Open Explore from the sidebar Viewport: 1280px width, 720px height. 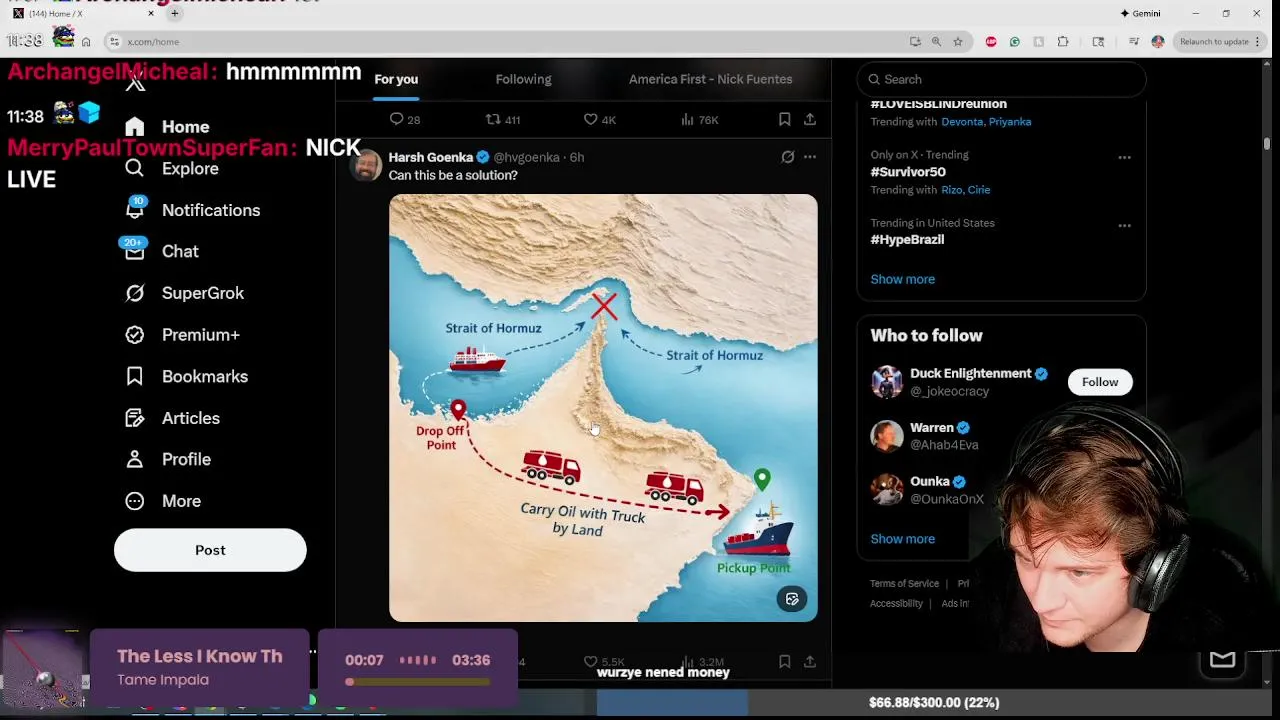click(x=171, y=168)
